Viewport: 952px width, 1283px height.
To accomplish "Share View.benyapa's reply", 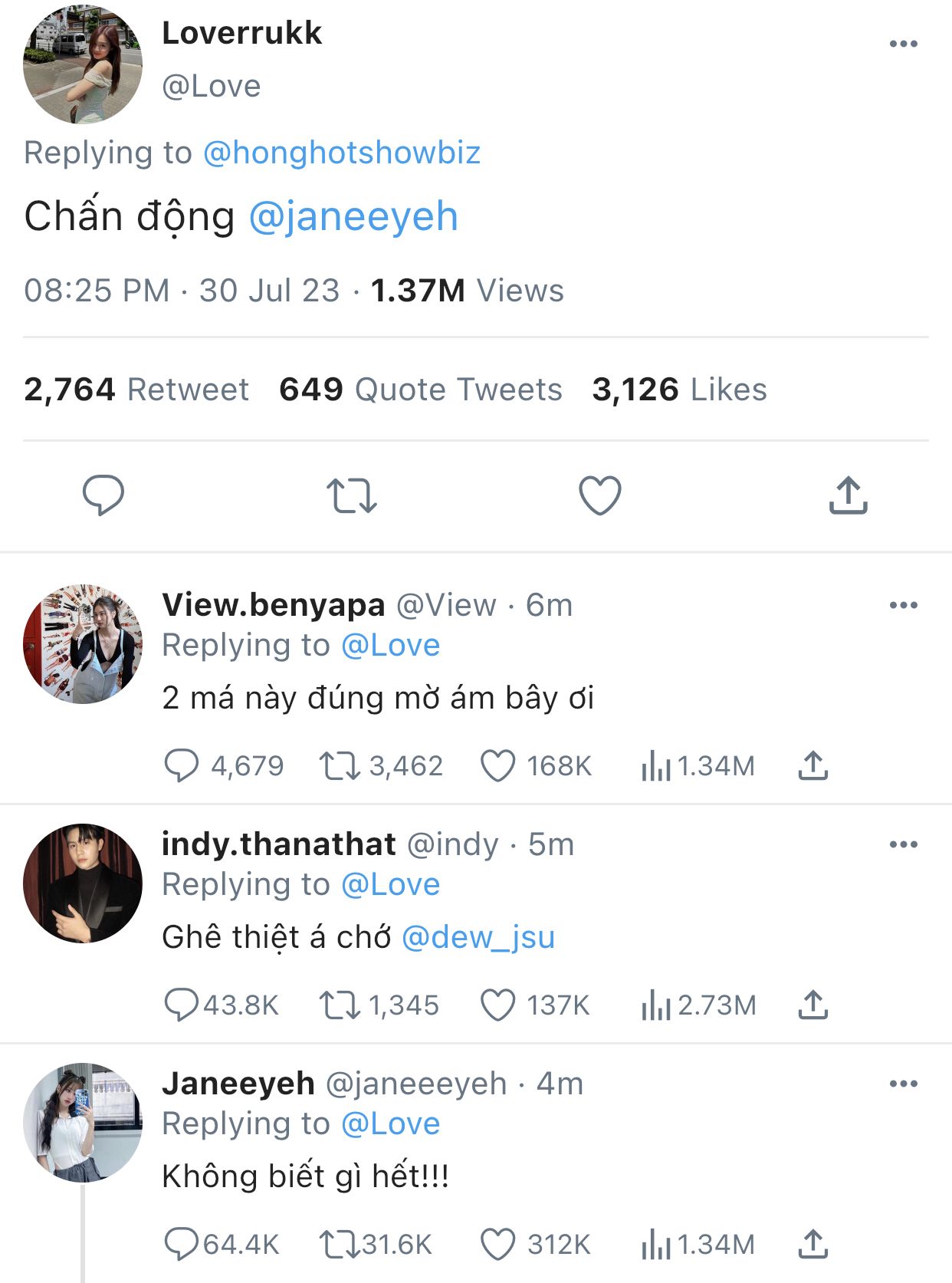I will click(812, 765).
